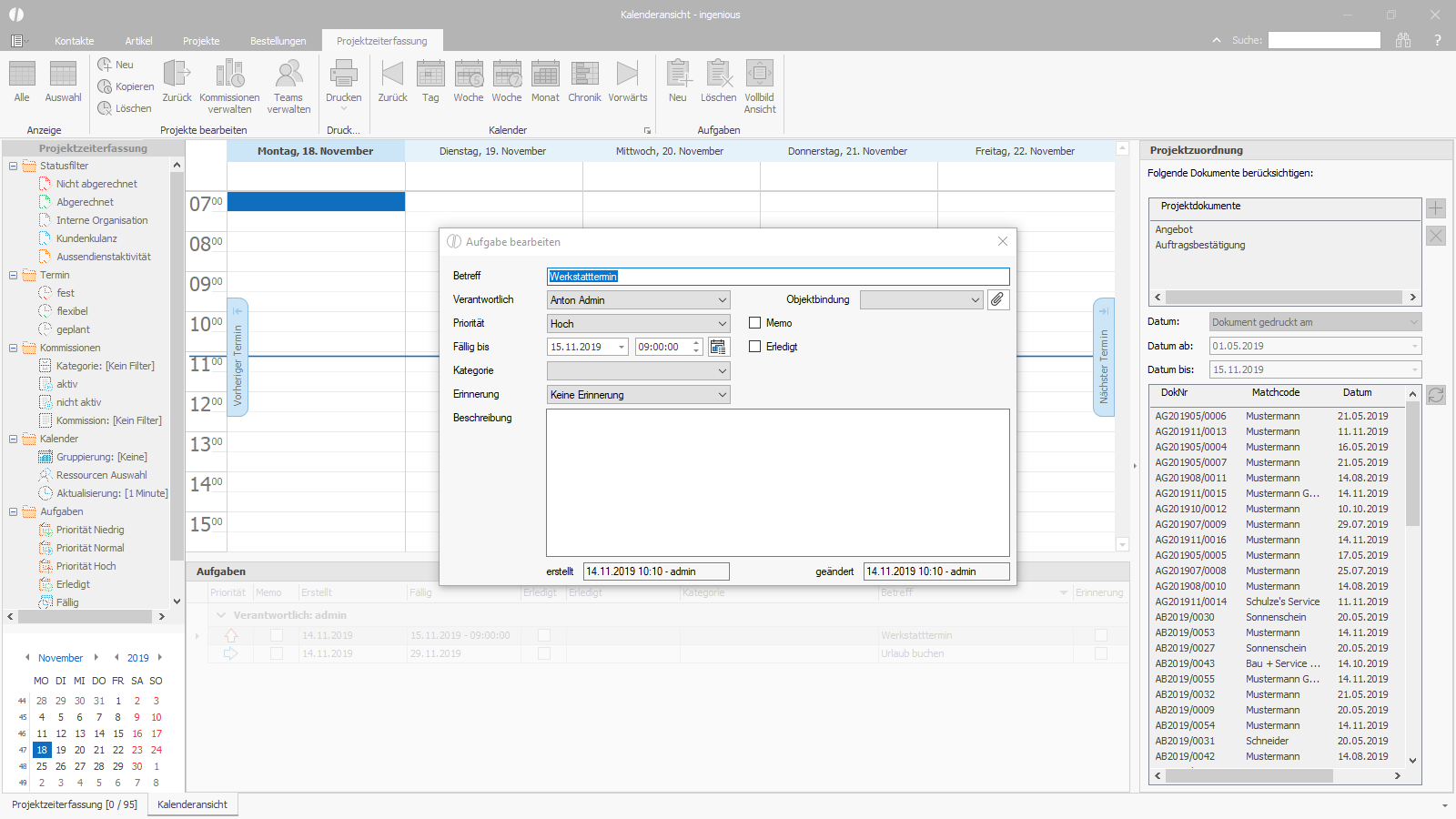Increase due time with spinner up
Screen dimensions: 1456x819
(696, 342)
